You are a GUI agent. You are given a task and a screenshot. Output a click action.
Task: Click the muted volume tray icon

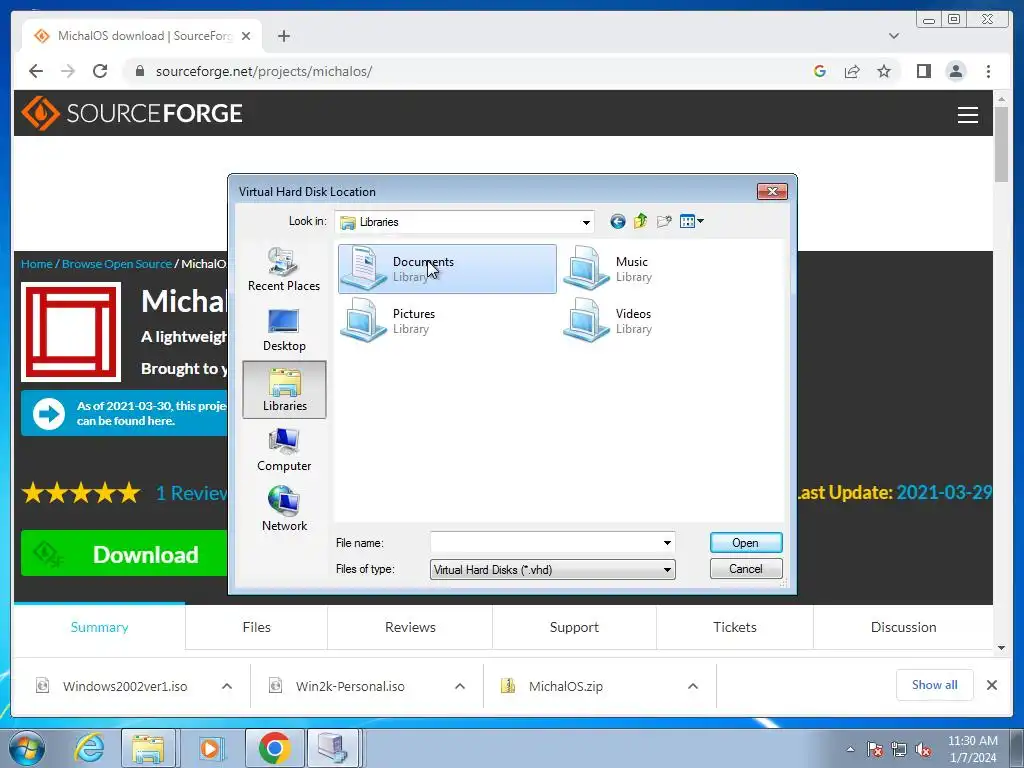[923, 750]
